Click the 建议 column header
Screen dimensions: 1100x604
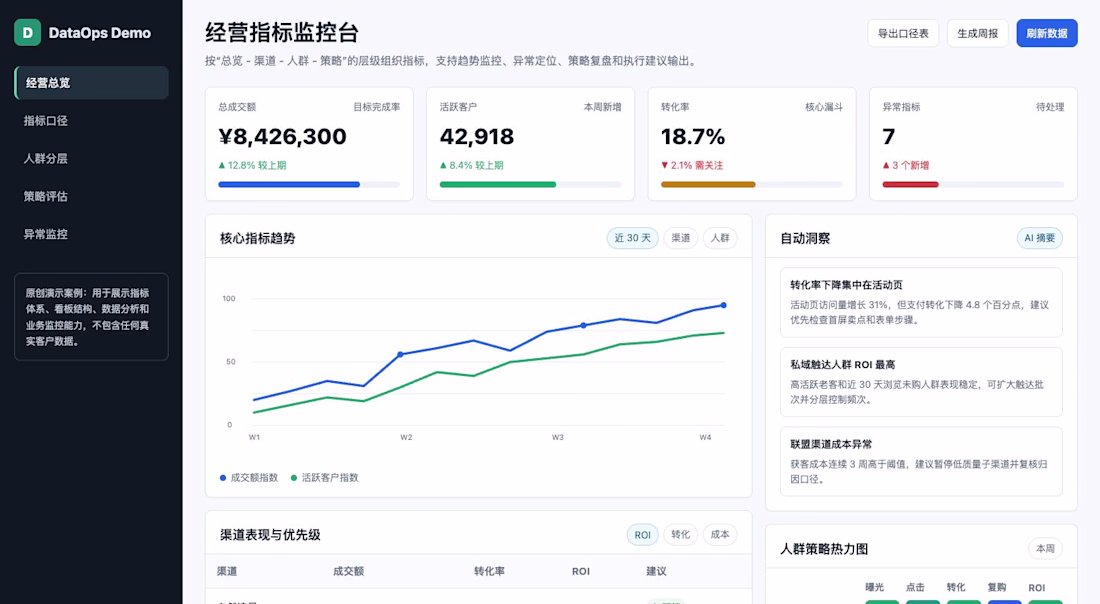[656, 571]
